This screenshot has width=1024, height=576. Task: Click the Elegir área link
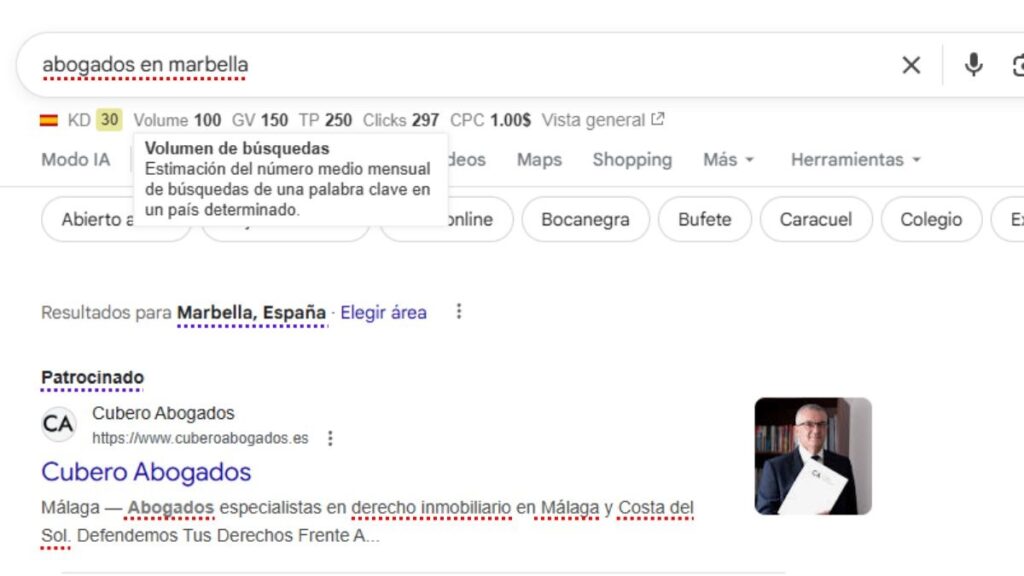point(383,313)
